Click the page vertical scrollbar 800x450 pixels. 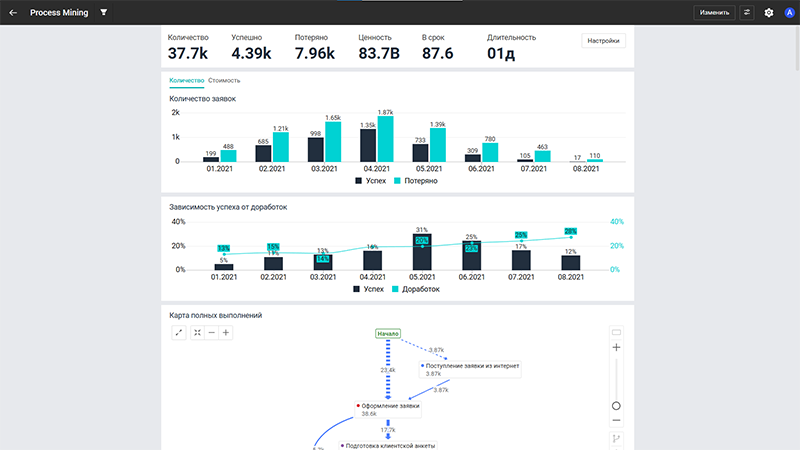click(x=797, y=48)
